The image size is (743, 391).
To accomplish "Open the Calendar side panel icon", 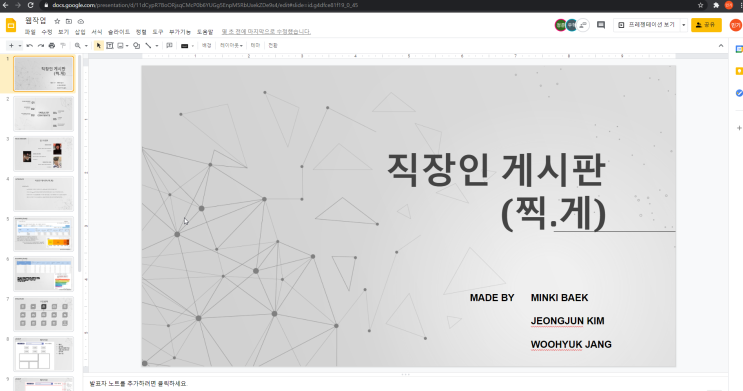I will coord(739,49).
